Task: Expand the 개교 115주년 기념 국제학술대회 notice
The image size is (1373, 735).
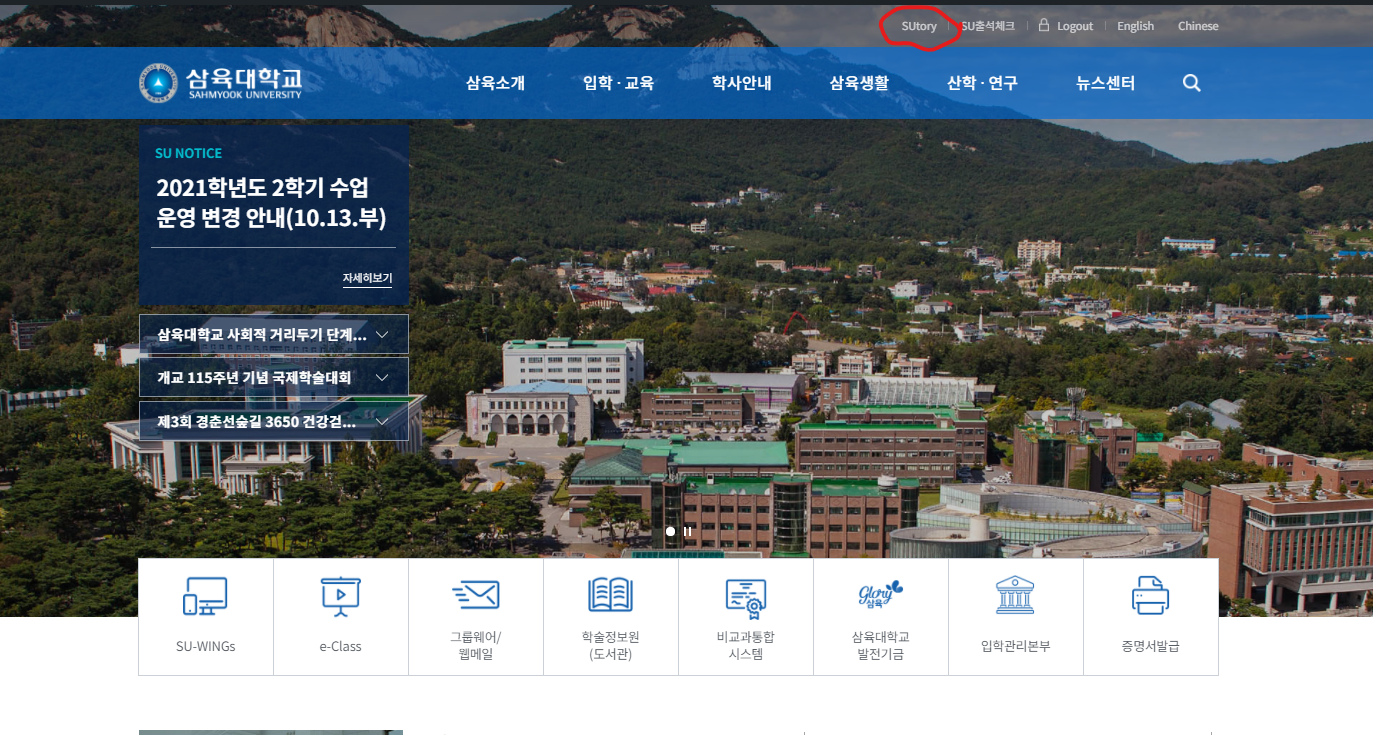Action: (273, 378)
